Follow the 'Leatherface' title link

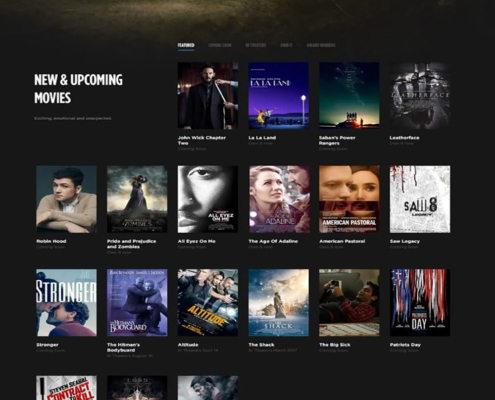coord(404,138)
